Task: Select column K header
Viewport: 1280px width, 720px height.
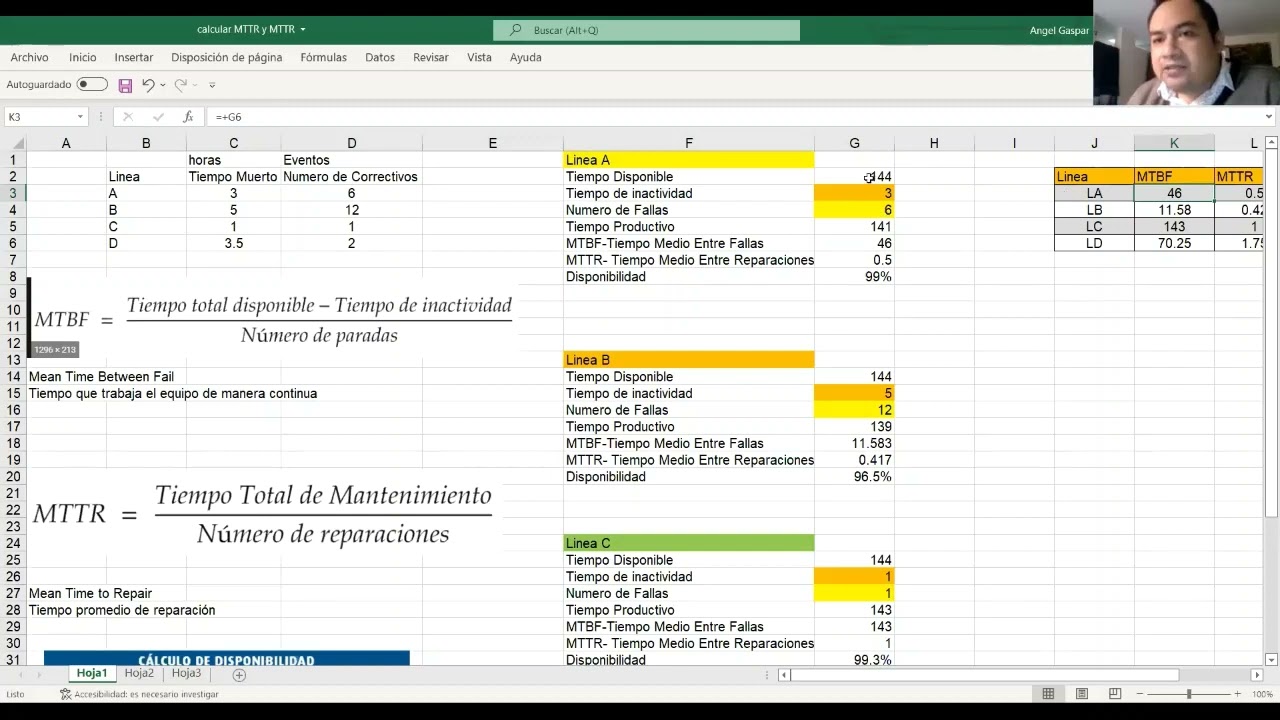Action: point(1174,143)
